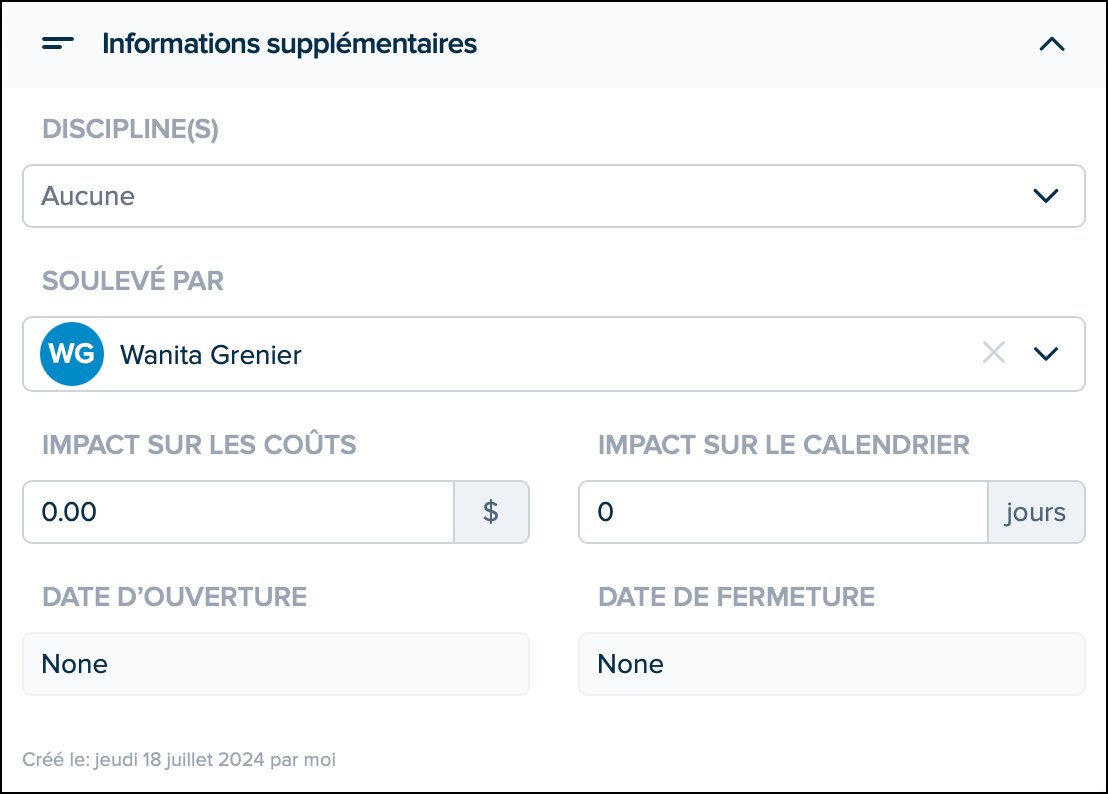Click the lines icon beside Informations supplémentaires
Image resolution: width=1108 pixels, height=794 pixels.
point(58,44)
